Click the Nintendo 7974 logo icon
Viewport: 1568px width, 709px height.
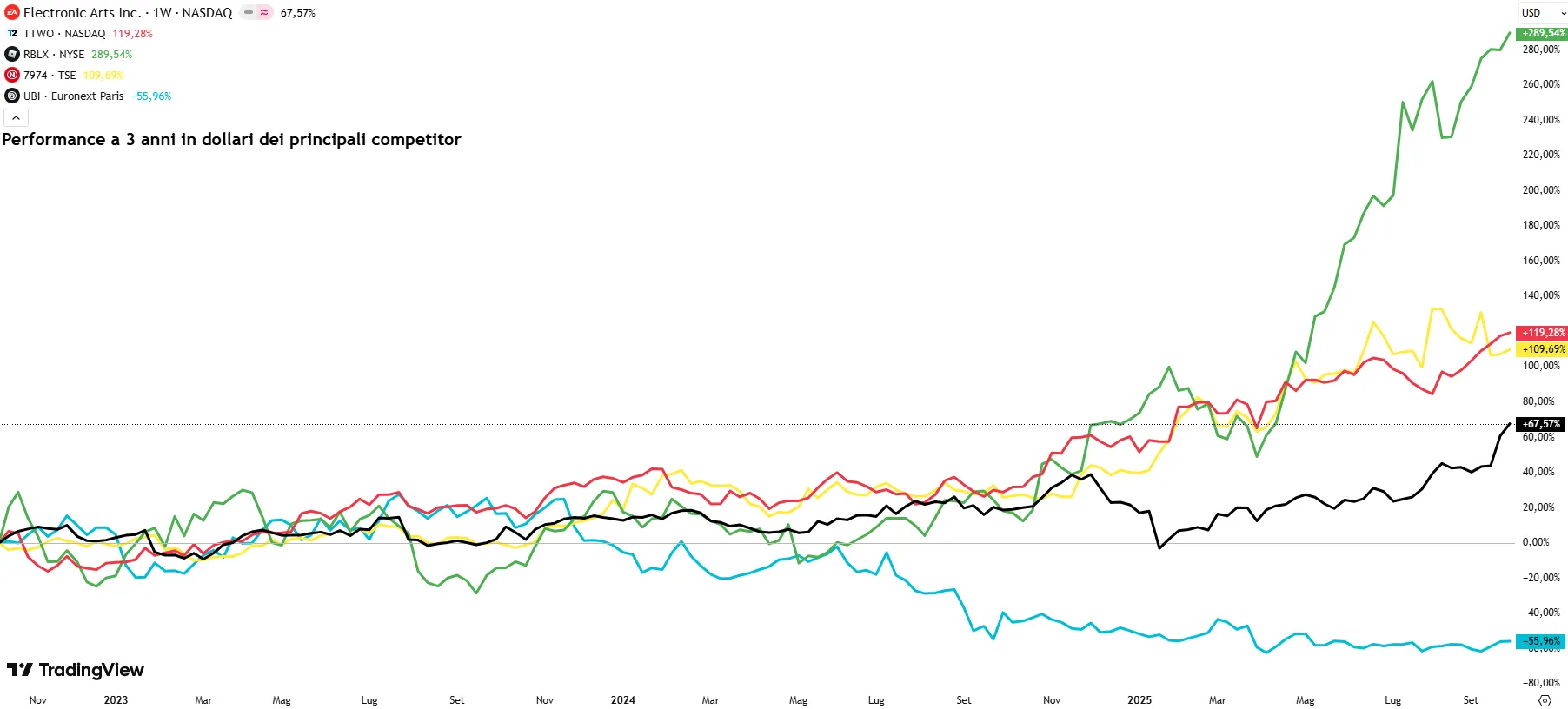pos(12,75)
